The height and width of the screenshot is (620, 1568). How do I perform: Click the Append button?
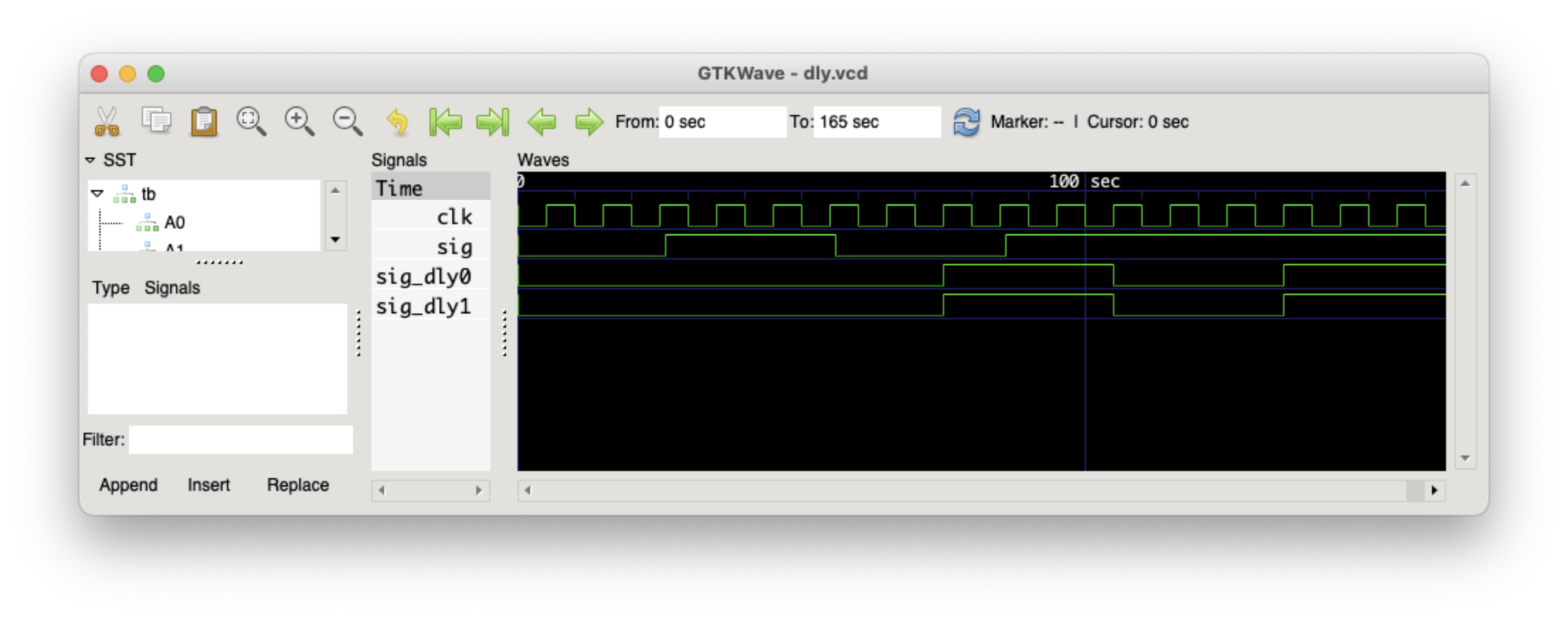click(x=128, y=485)
